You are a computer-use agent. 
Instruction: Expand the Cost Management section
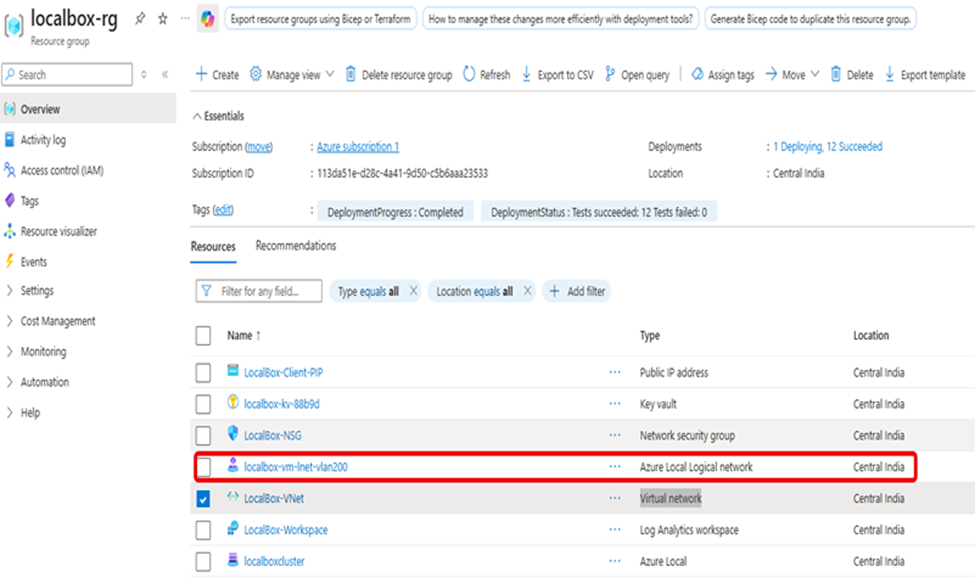pos(9,321)
